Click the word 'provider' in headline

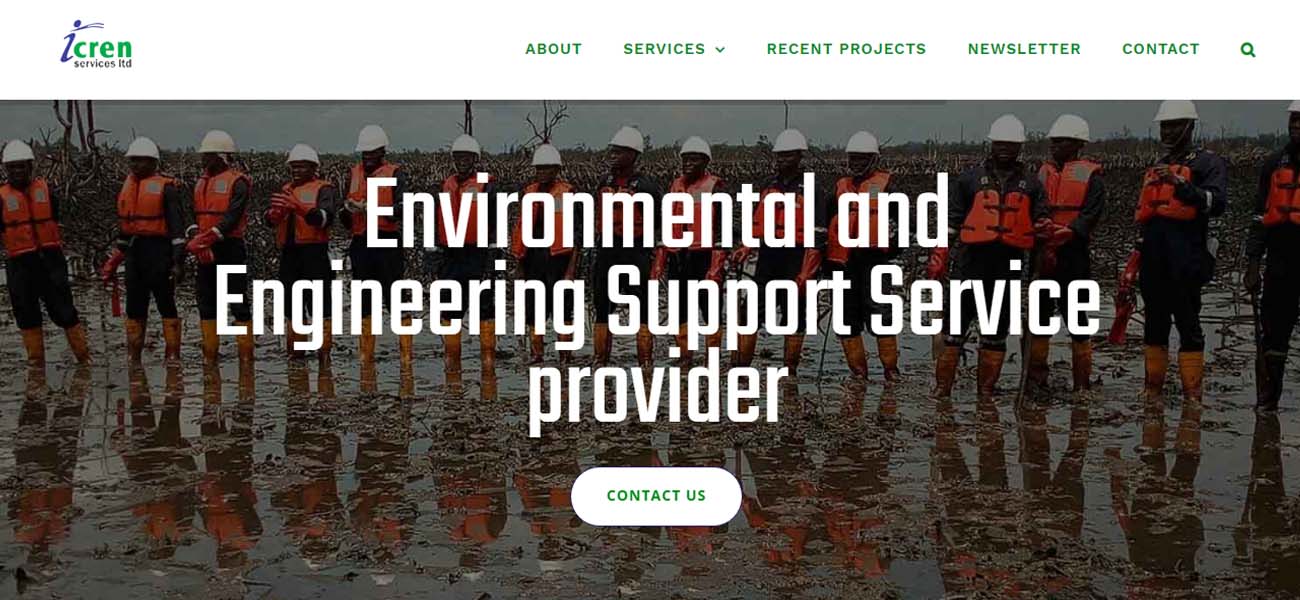click(x=657, y=391)
